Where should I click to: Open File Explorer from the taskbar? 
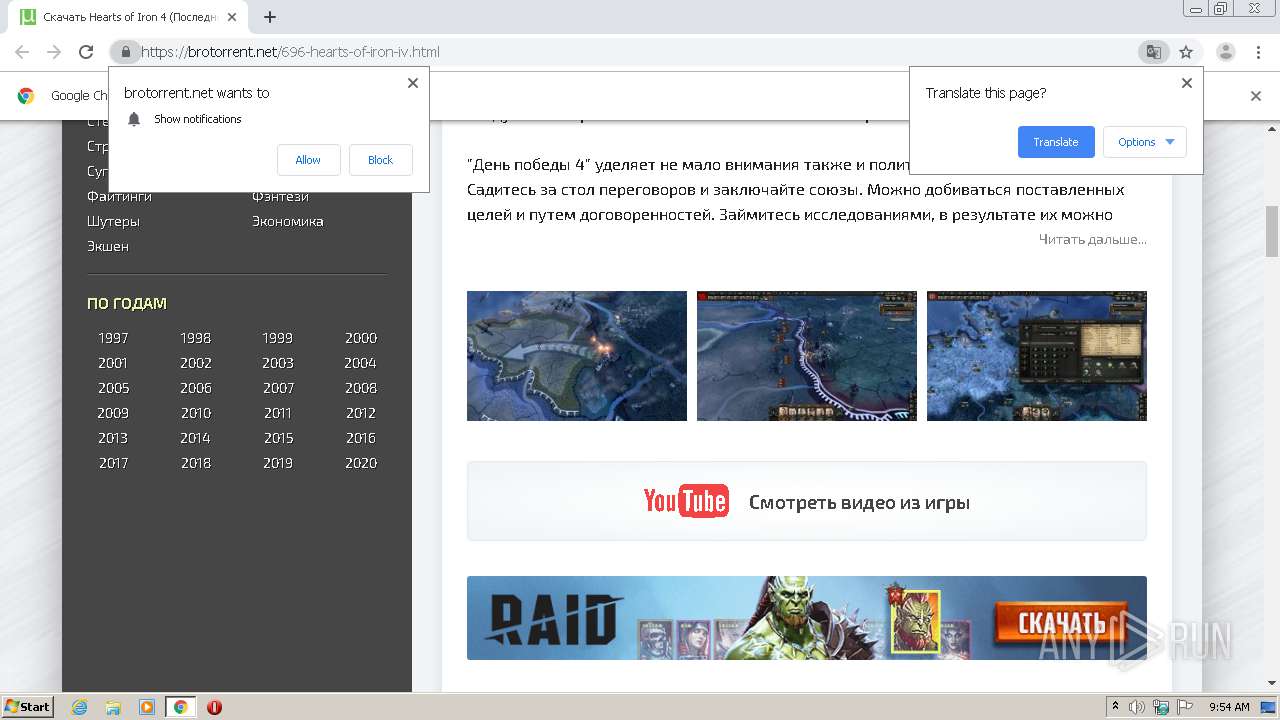point(113,707)
